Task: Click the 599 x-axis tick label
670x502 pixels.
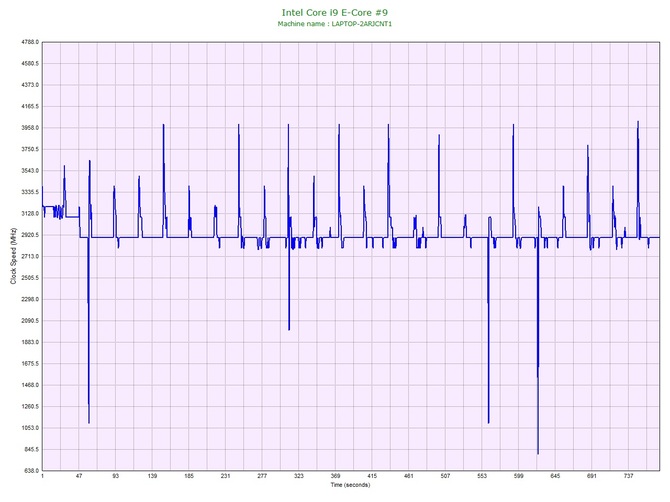Action: point(518,476)
